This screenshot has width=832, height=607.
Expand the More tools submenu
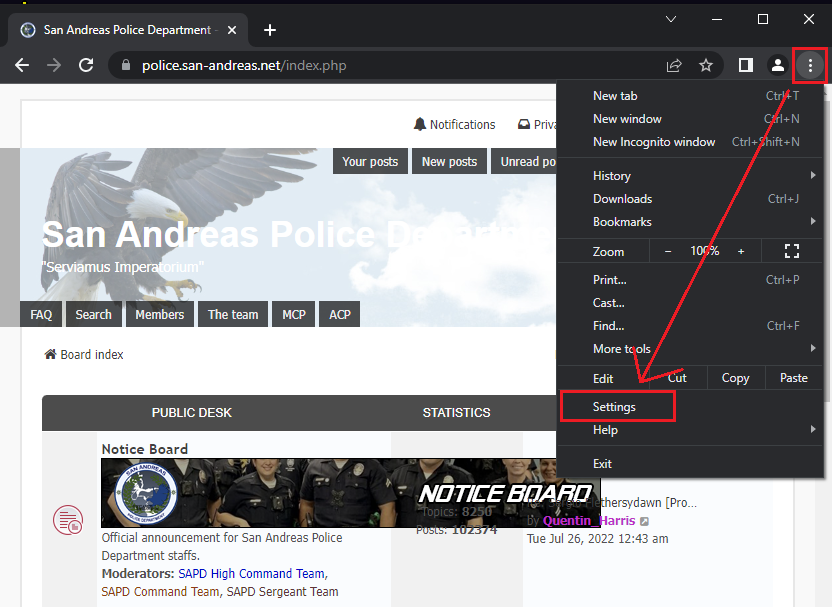[x=691, y=349]
